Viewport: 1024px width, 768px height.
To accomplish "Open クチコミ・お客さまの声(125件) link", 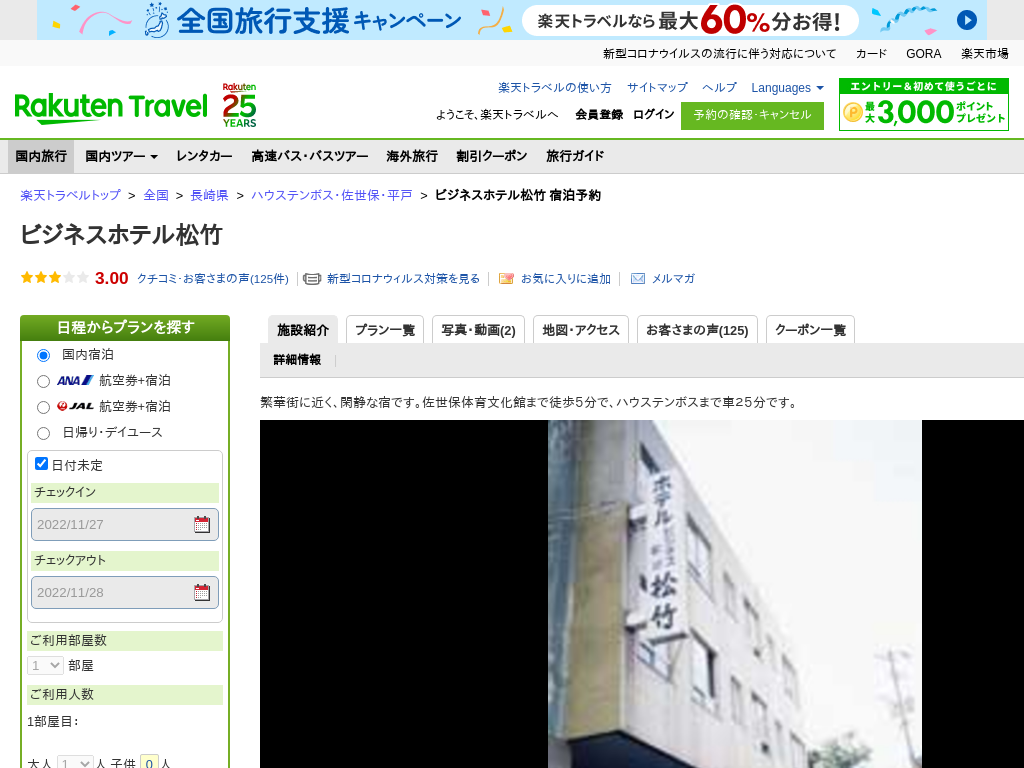I will pos(212,279).
